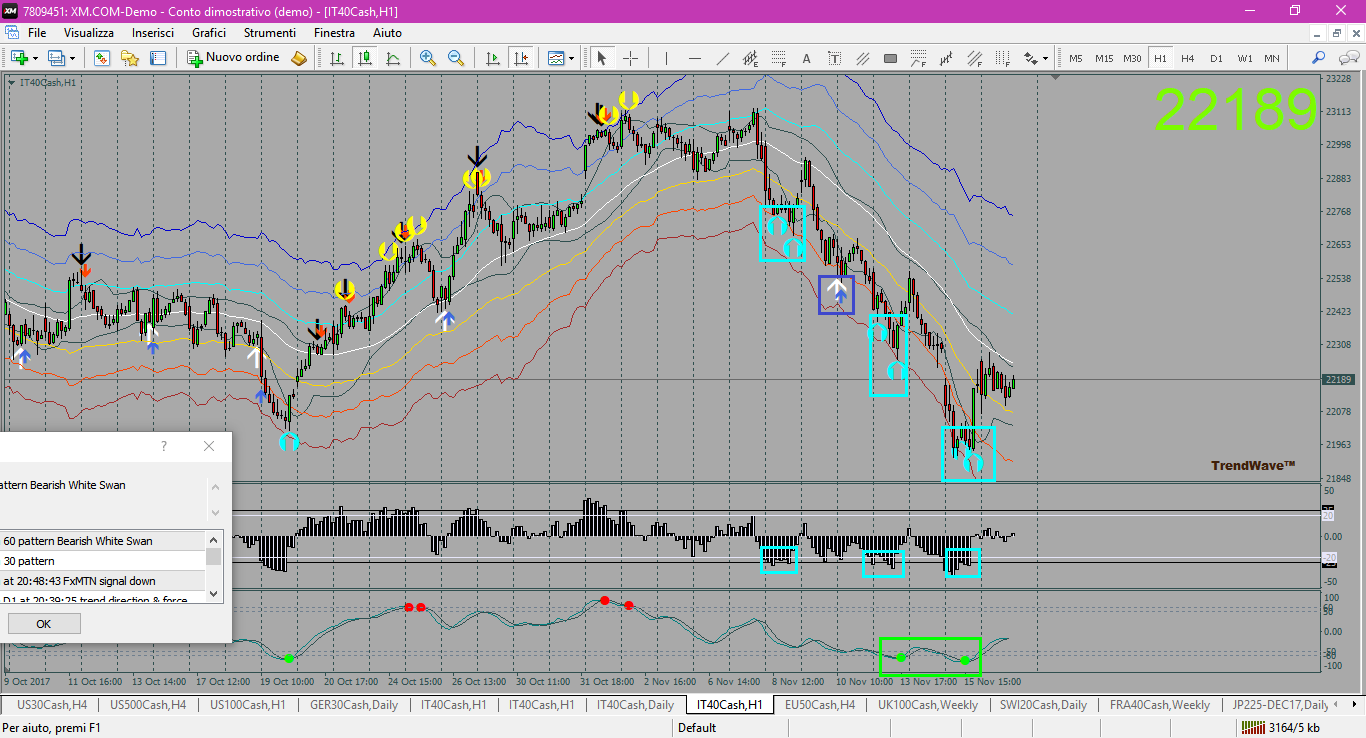
Task: Select 'FxMTN signal down' alert row
Action: [x=102, y=581]
